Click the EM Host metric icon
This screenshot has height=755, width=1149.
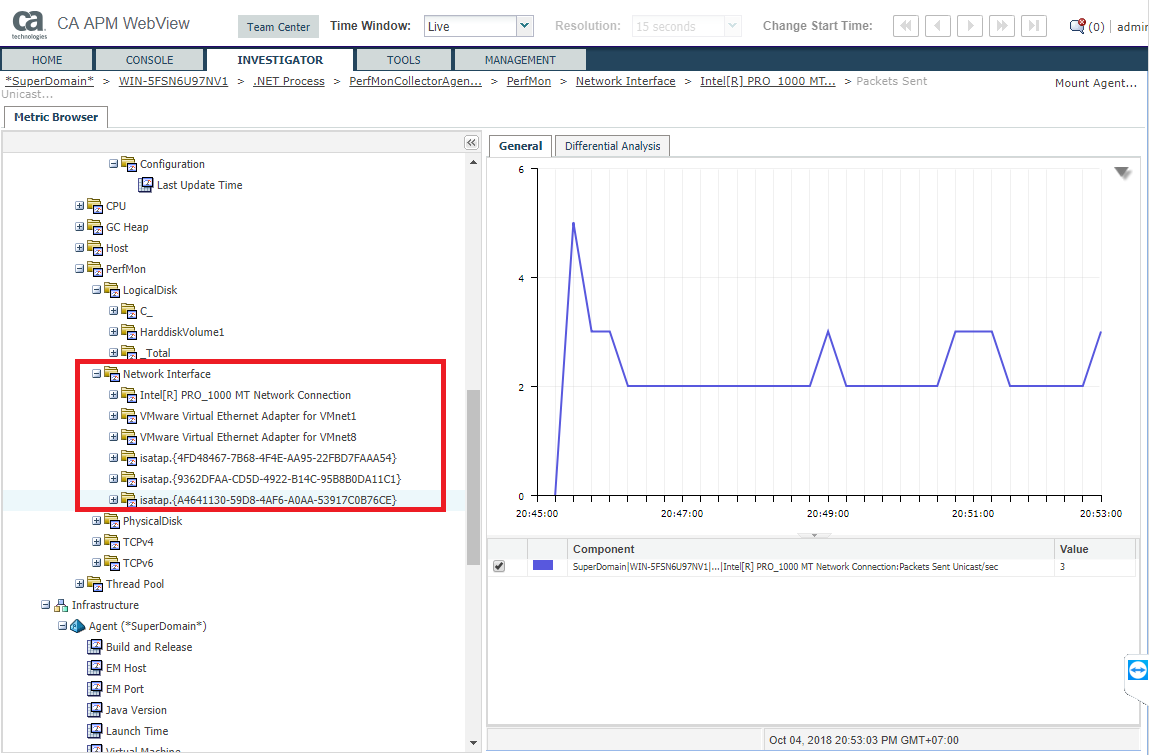pyautogui.click(x=95, y=669)
